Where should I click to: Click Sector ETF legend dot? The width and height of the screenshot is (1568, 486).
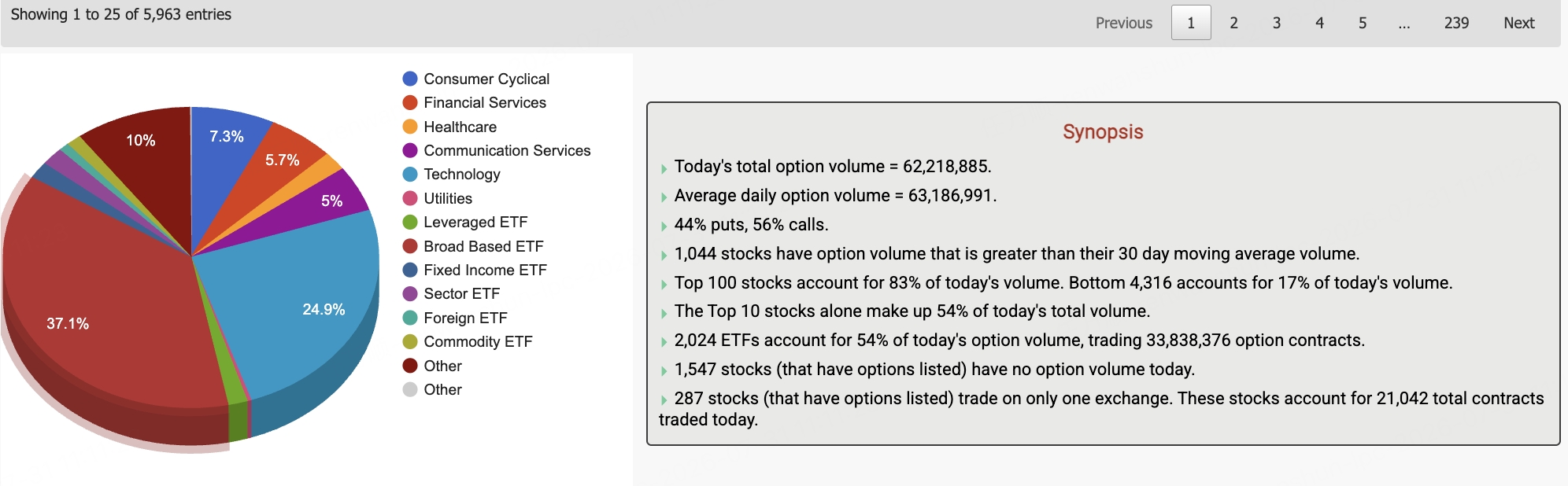coord(410,293)
